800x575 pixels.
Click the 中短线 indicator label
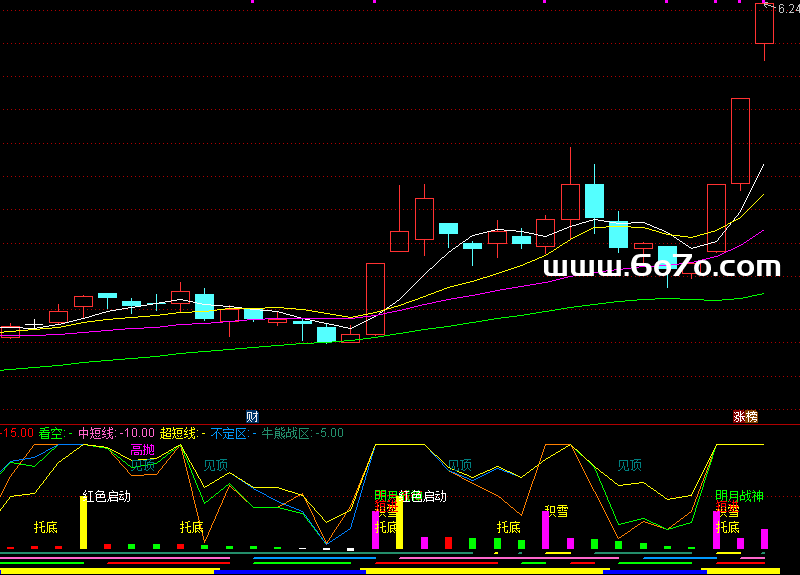tap(97, 433)
